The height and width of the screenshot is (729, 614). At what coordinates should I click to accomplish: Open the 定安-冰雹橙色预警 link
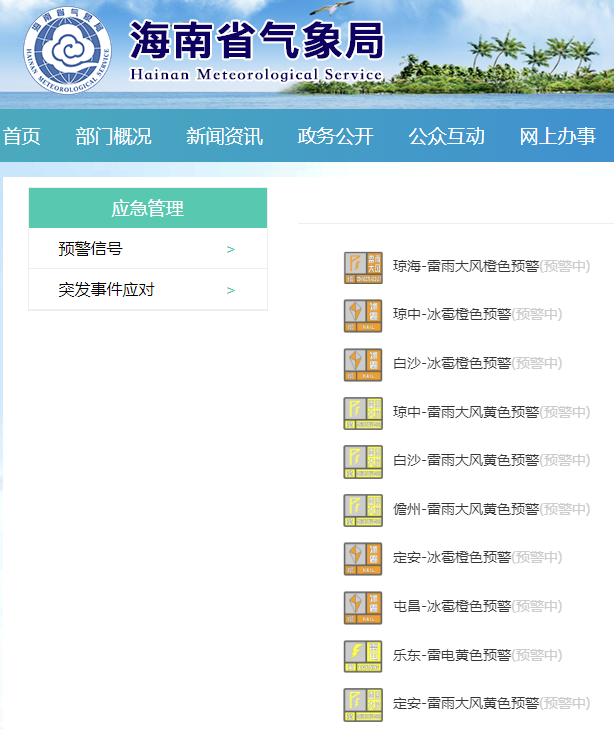[452, 557]
